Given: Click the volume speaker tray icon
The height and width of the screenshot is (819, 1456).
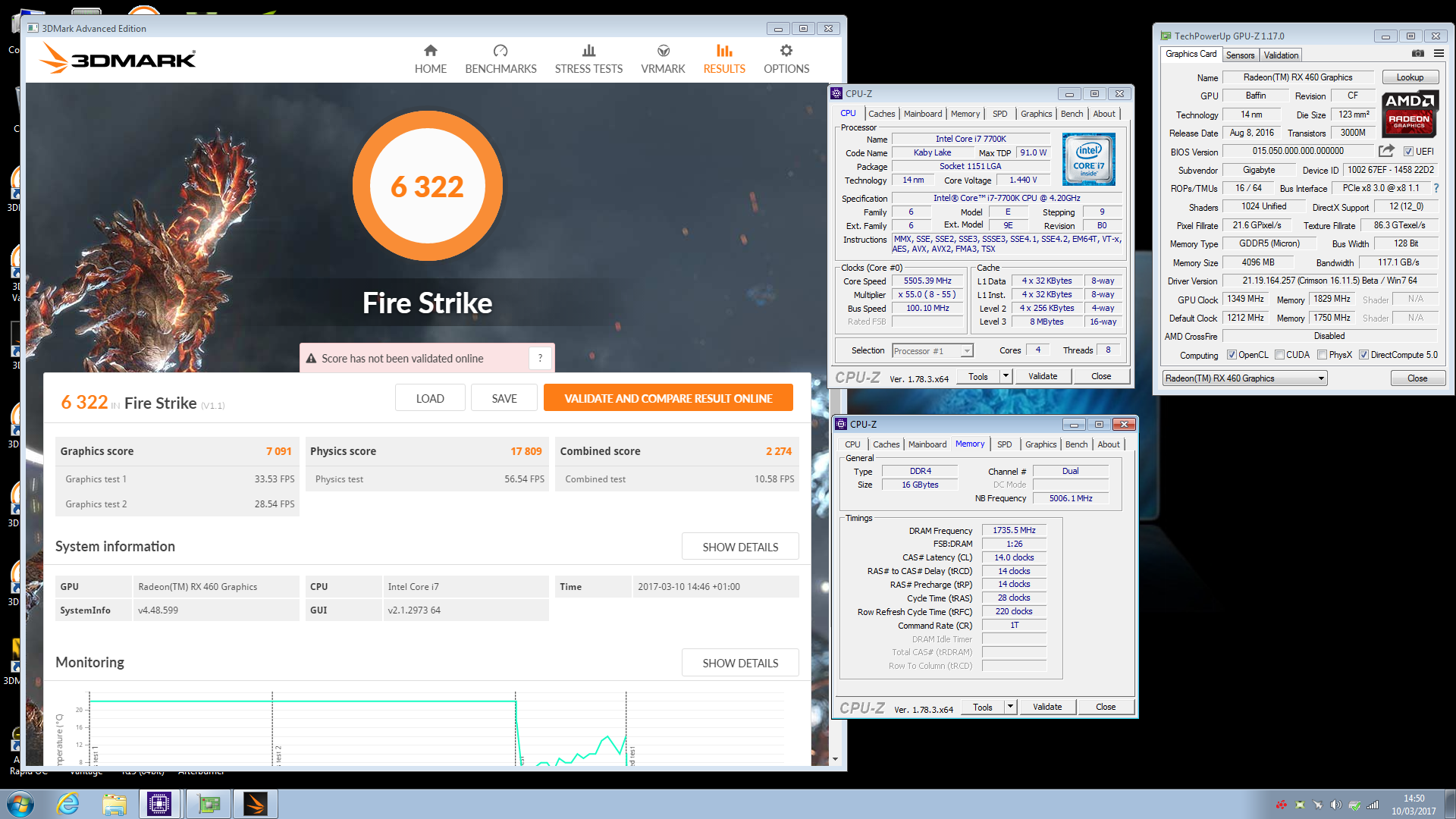Looking at the screenshot, I should click(x=1335, y=805).
